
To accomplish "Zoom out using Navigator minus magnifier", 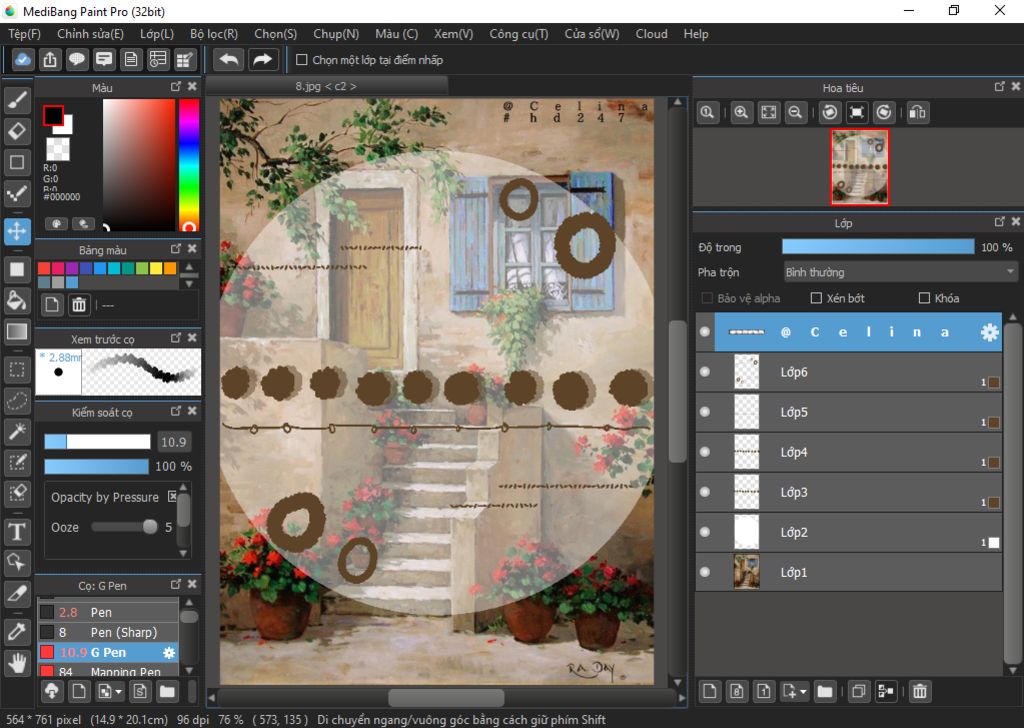I will point(795,112).
